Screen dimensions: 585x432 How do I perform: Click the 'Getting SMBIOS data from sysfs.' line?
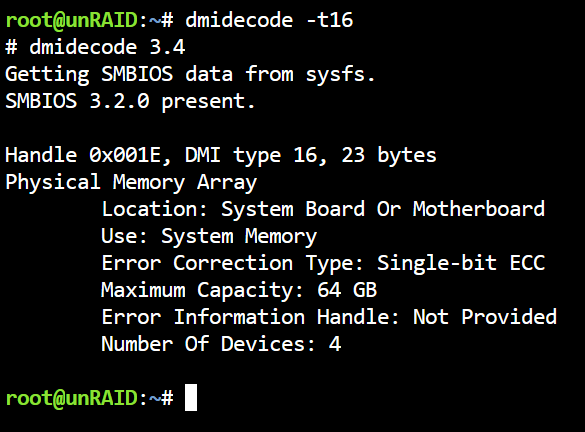pos(190,74)
